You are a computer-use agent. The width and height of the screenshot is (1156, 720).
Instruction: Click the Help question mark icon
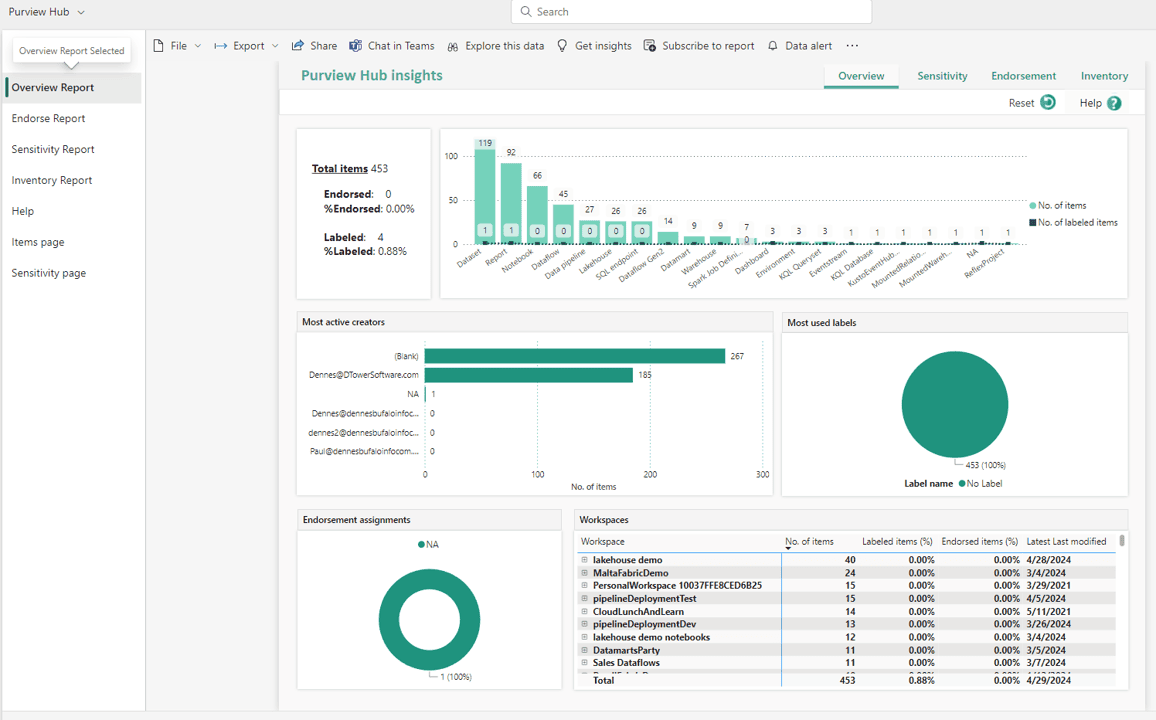pos(1114,103)
